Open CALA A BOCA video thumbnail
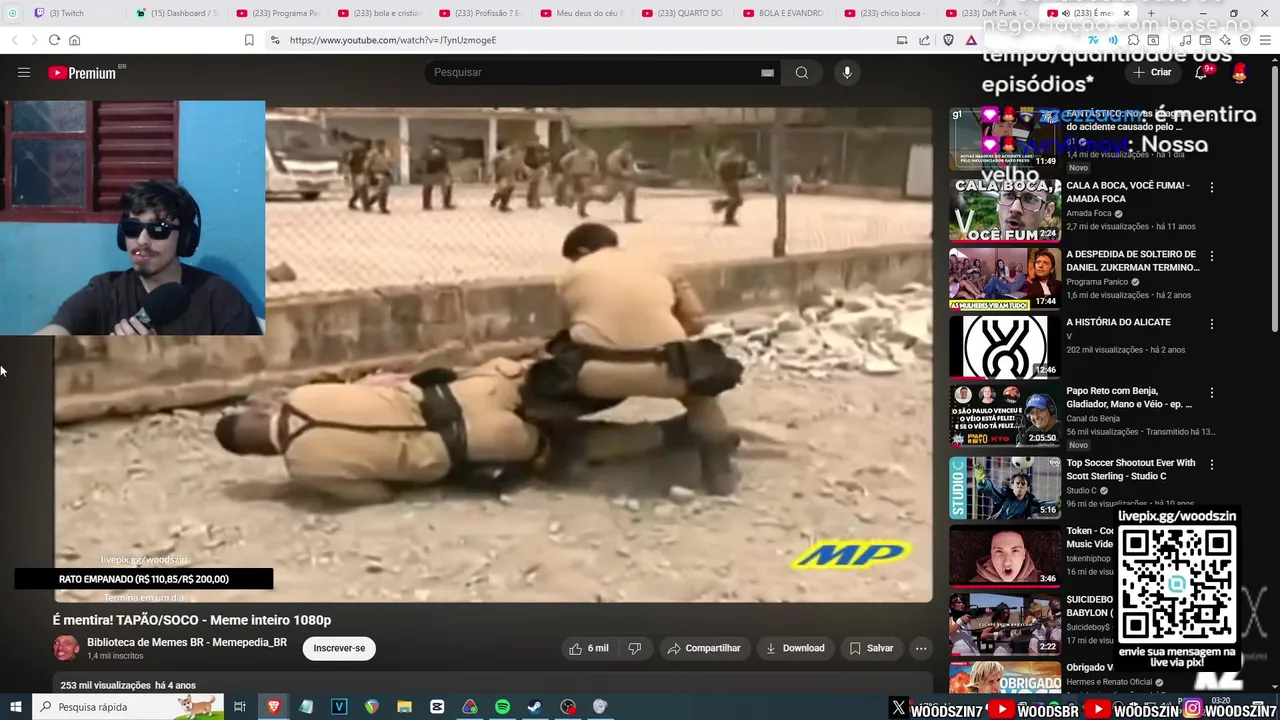This screenshot has width=1280, height=720. [1005, 210]
